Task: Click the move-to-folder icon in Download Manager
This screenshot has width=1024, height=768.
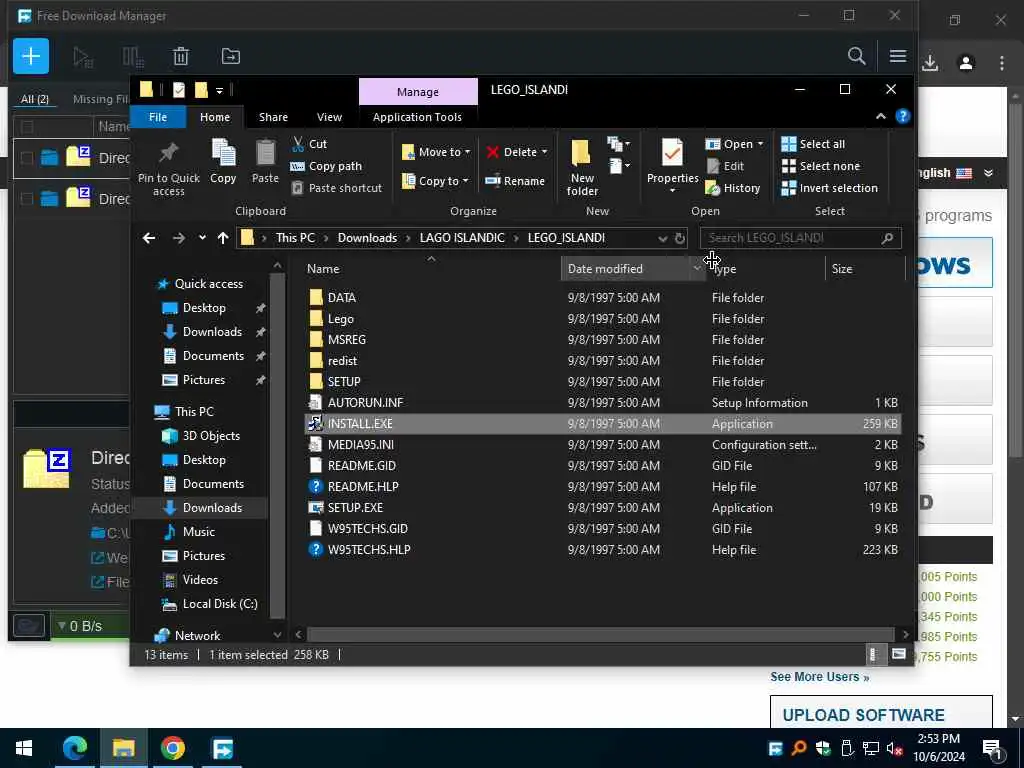Action: point(231,56)
